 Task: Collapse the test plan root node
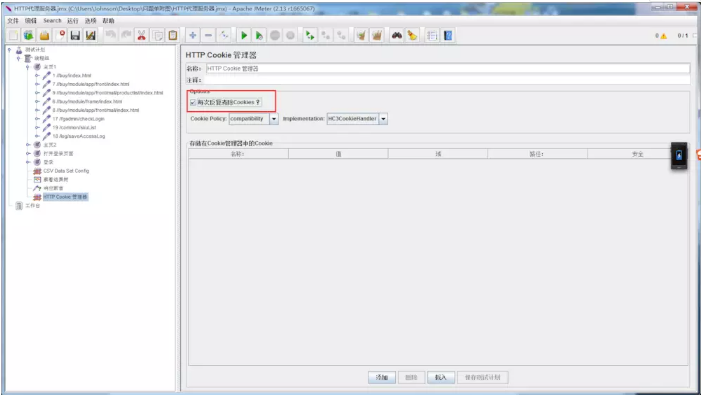(x=9, y=50)
